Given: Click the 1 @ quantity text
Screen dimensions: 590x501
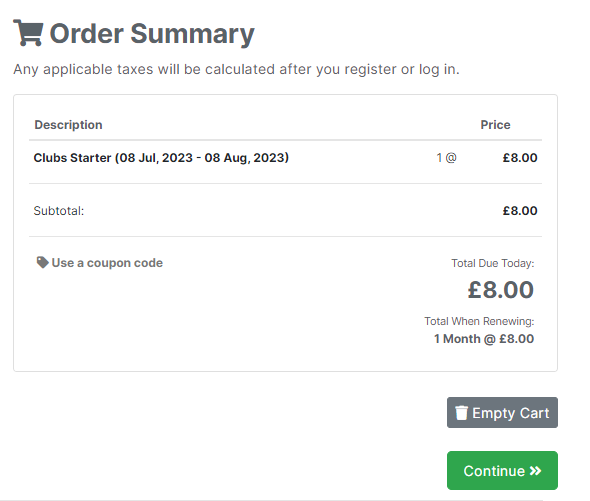Looking at the screenshot, I should coord(446,158).
